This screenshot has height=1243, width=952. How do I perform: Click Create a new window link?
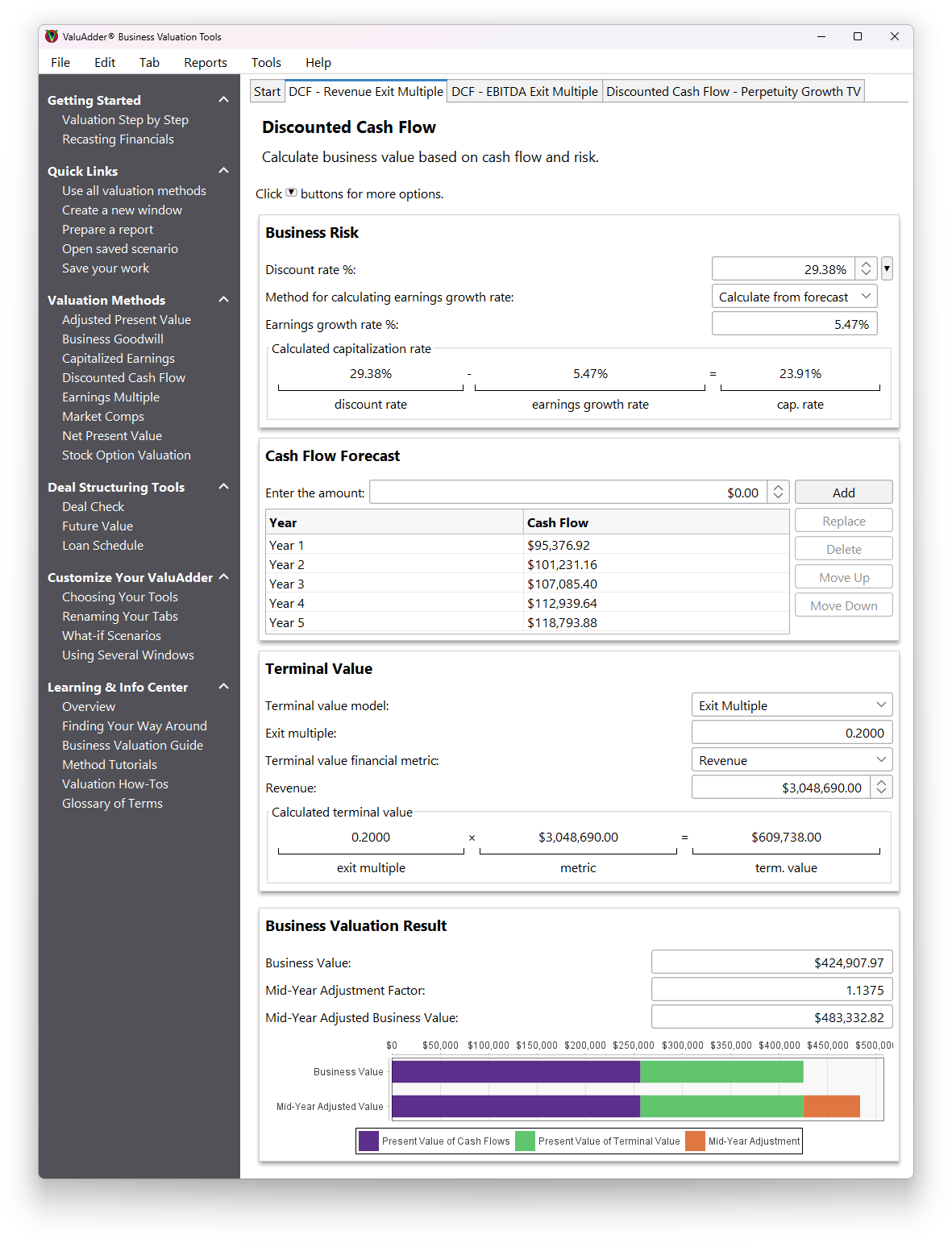(122, 210)
